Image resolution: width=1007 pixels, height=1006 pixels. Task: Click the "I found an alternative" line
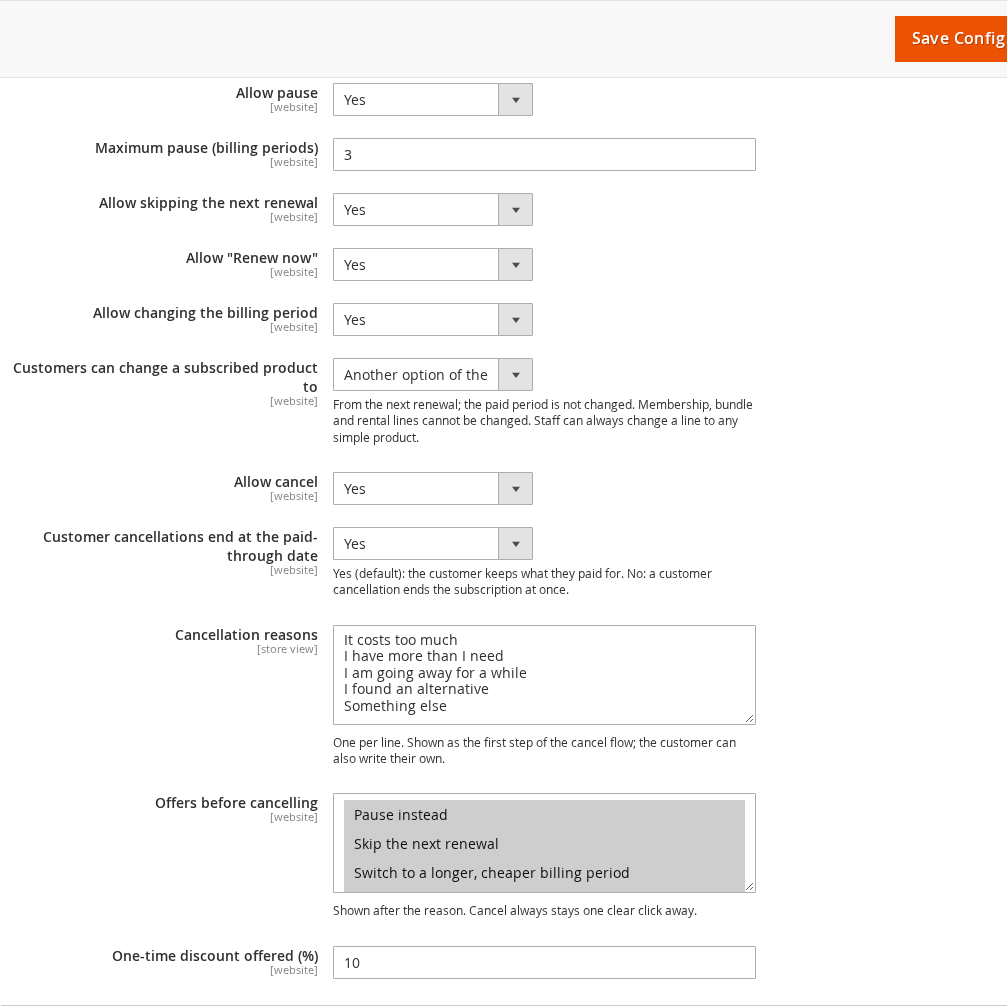[x=416, y=689]
